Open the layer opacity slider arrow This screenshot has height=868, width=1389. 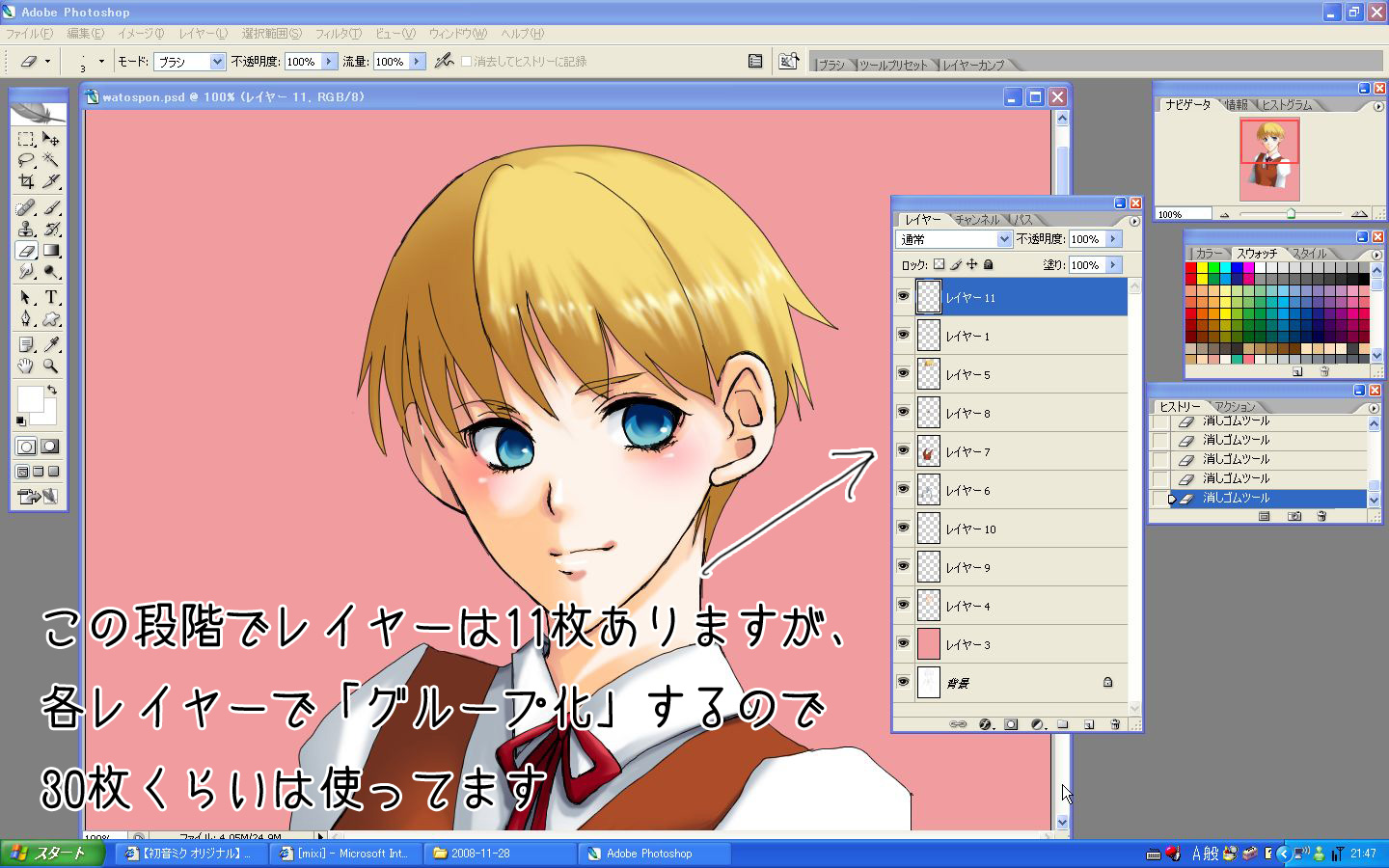1113,239
